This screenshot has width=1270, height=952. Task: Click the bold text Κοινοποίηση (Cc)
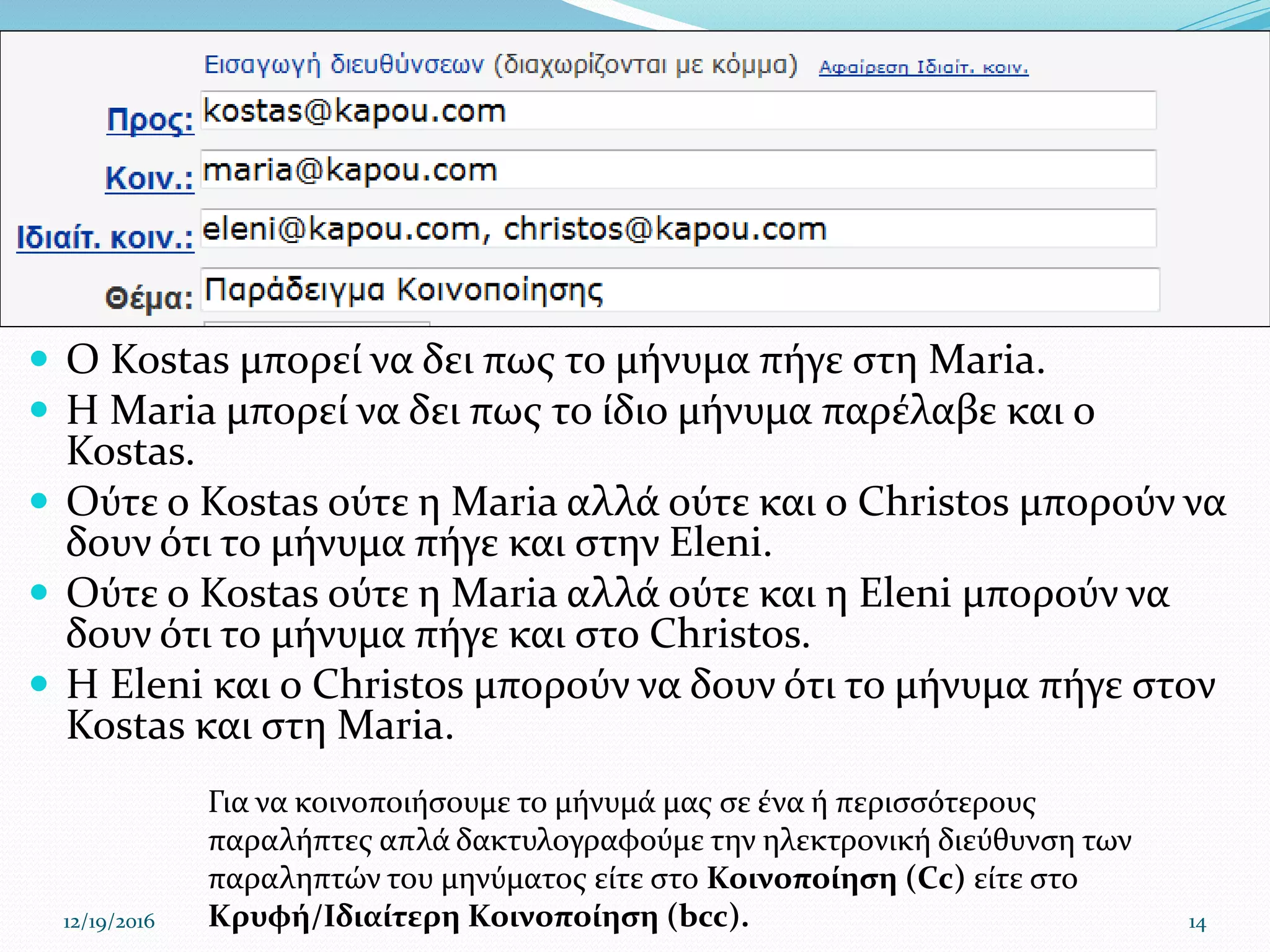(836, 878)
